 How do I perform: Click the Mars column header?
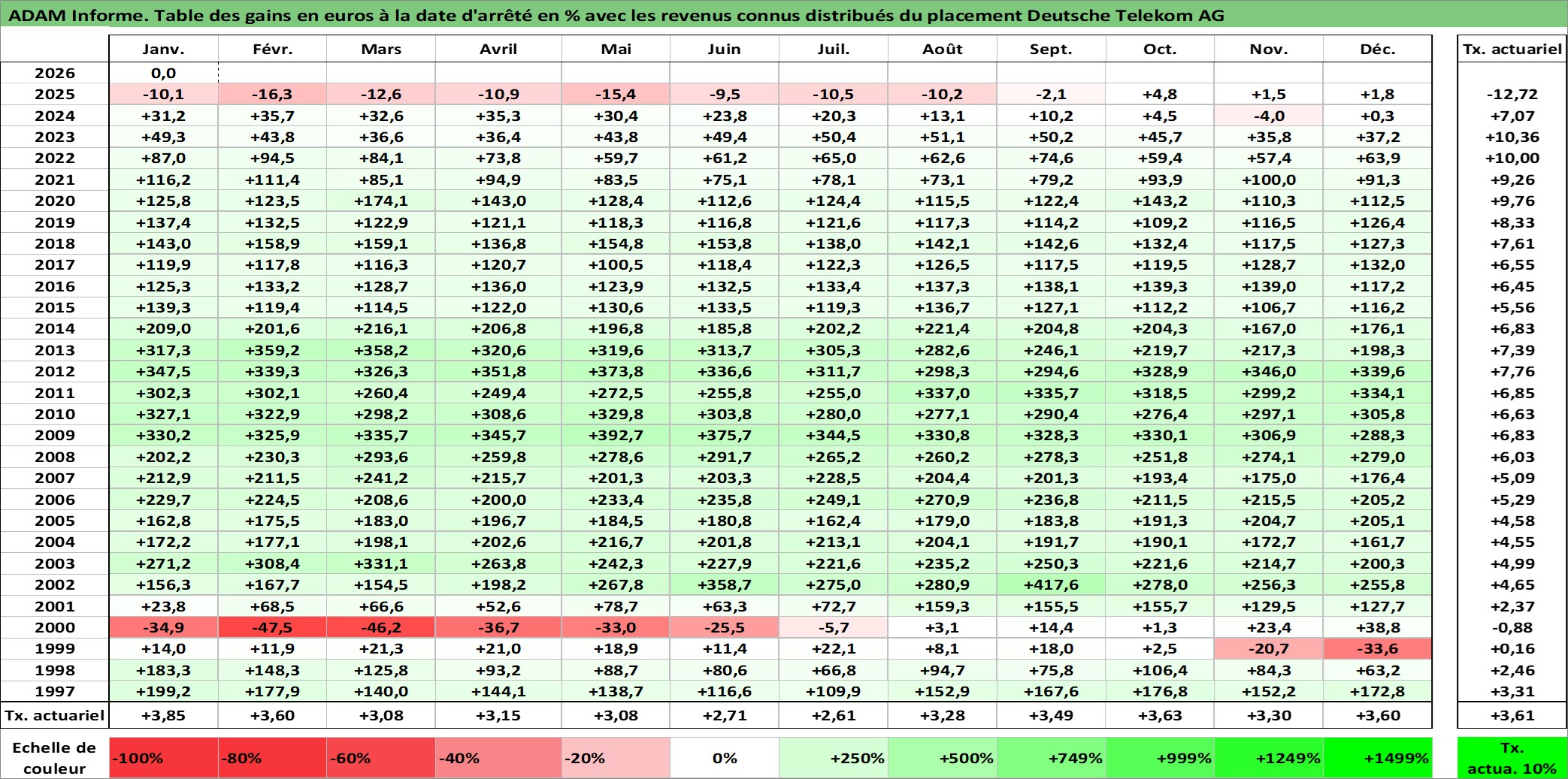[x=381, y=49]
